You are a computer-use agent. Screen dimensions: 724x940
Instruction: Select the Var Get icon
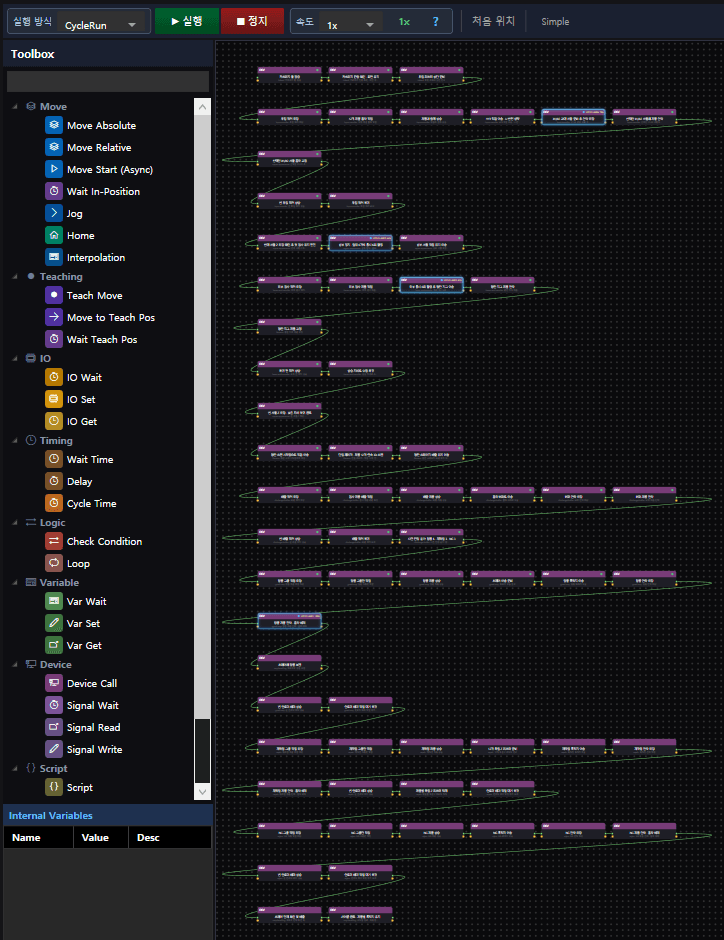coord(54,646)
